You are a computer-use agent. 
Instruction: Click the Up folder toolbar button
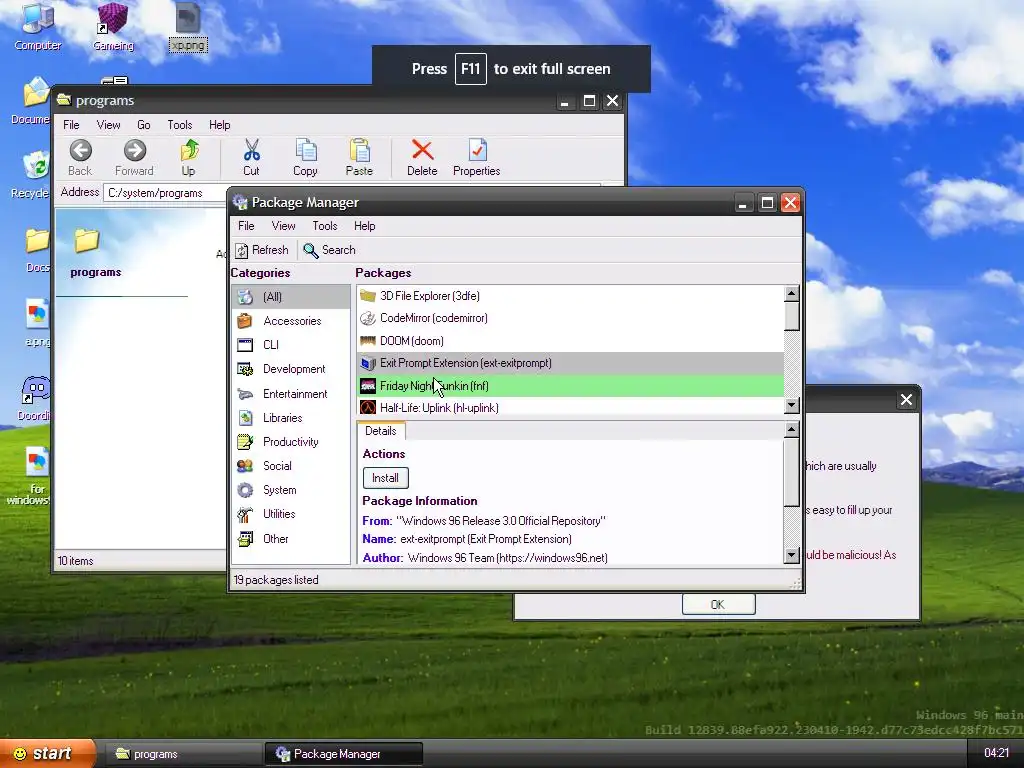(189, 158)
